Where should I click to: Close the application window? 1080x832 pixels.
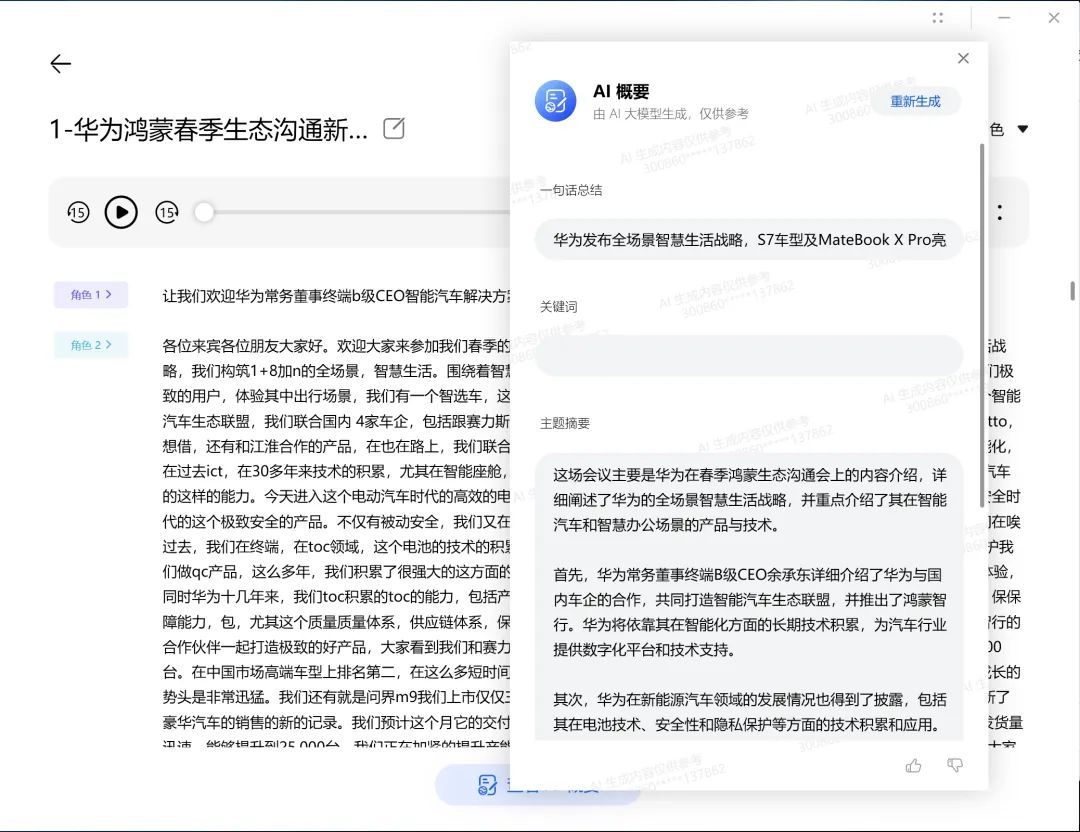coord(1054,18)
